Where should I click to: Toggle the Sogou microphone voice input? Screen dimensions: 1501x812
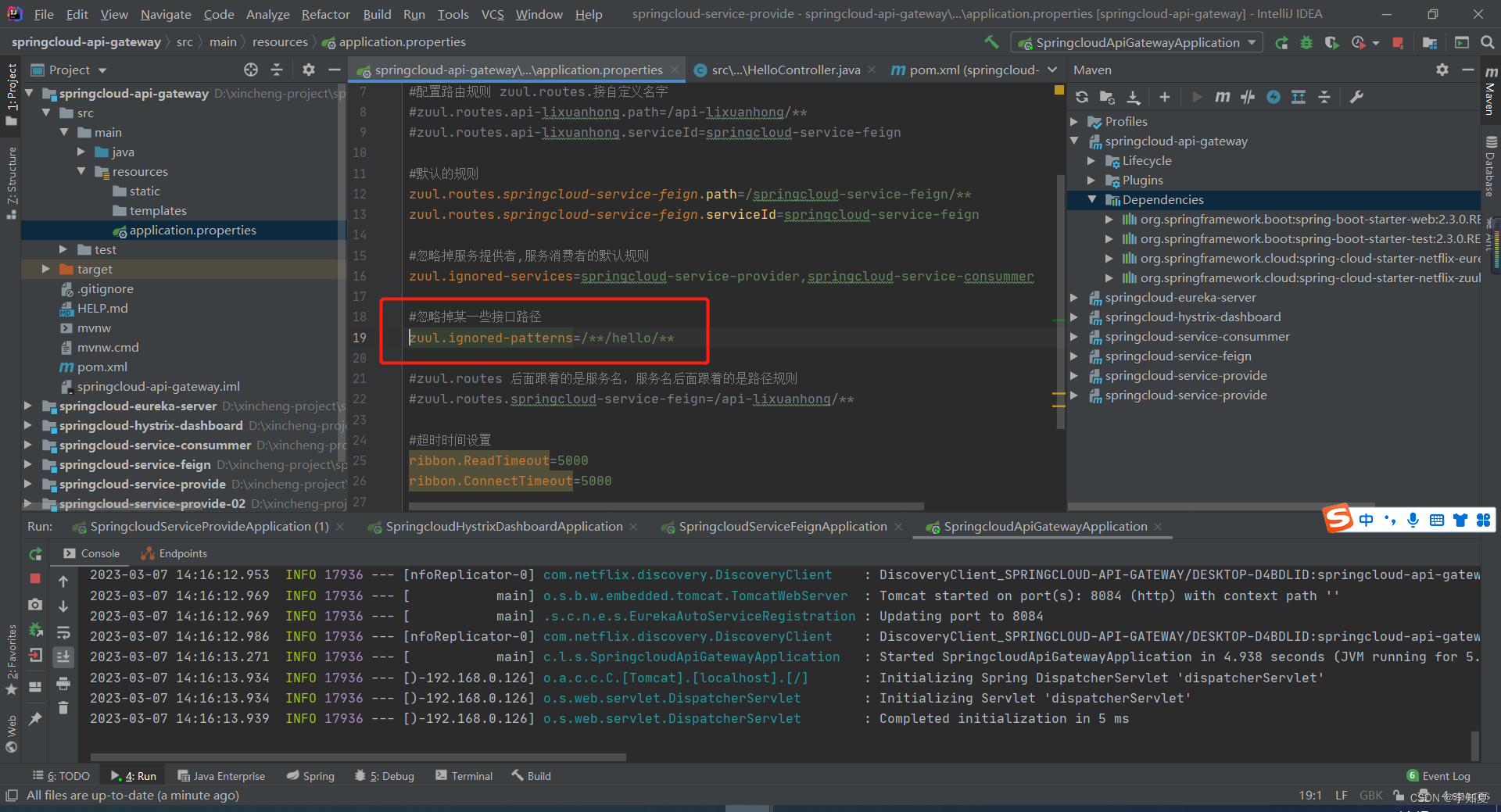(1413, 520)
